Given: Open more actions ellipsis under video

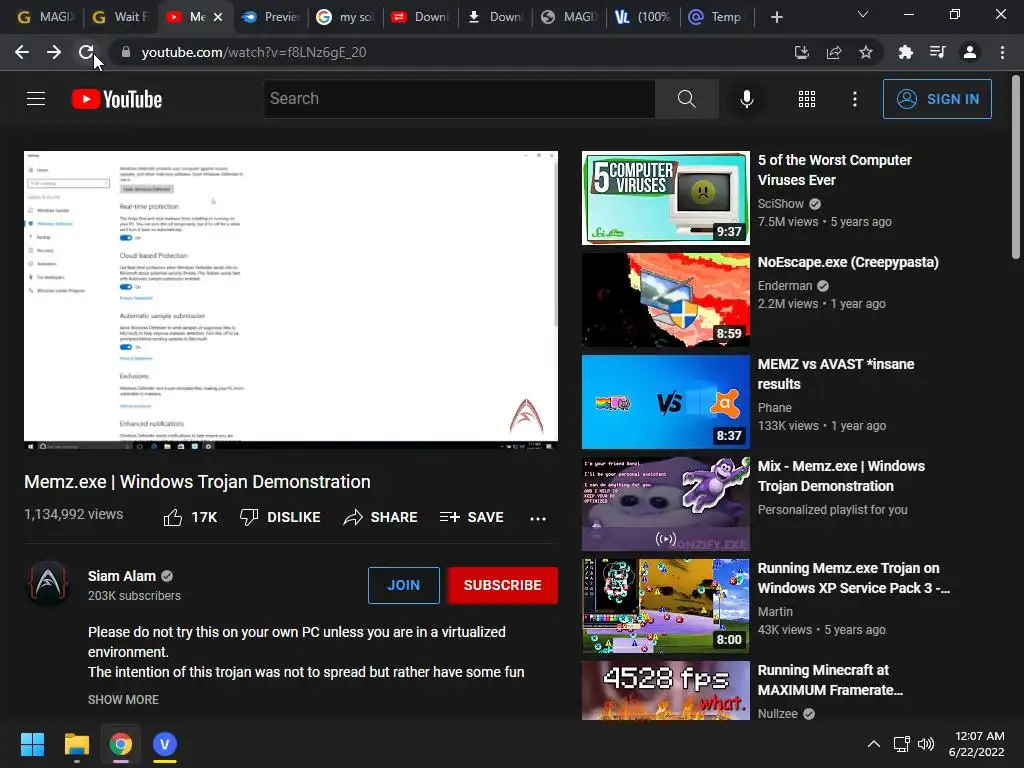Looking at the screenshot, I should pos(537,519).
